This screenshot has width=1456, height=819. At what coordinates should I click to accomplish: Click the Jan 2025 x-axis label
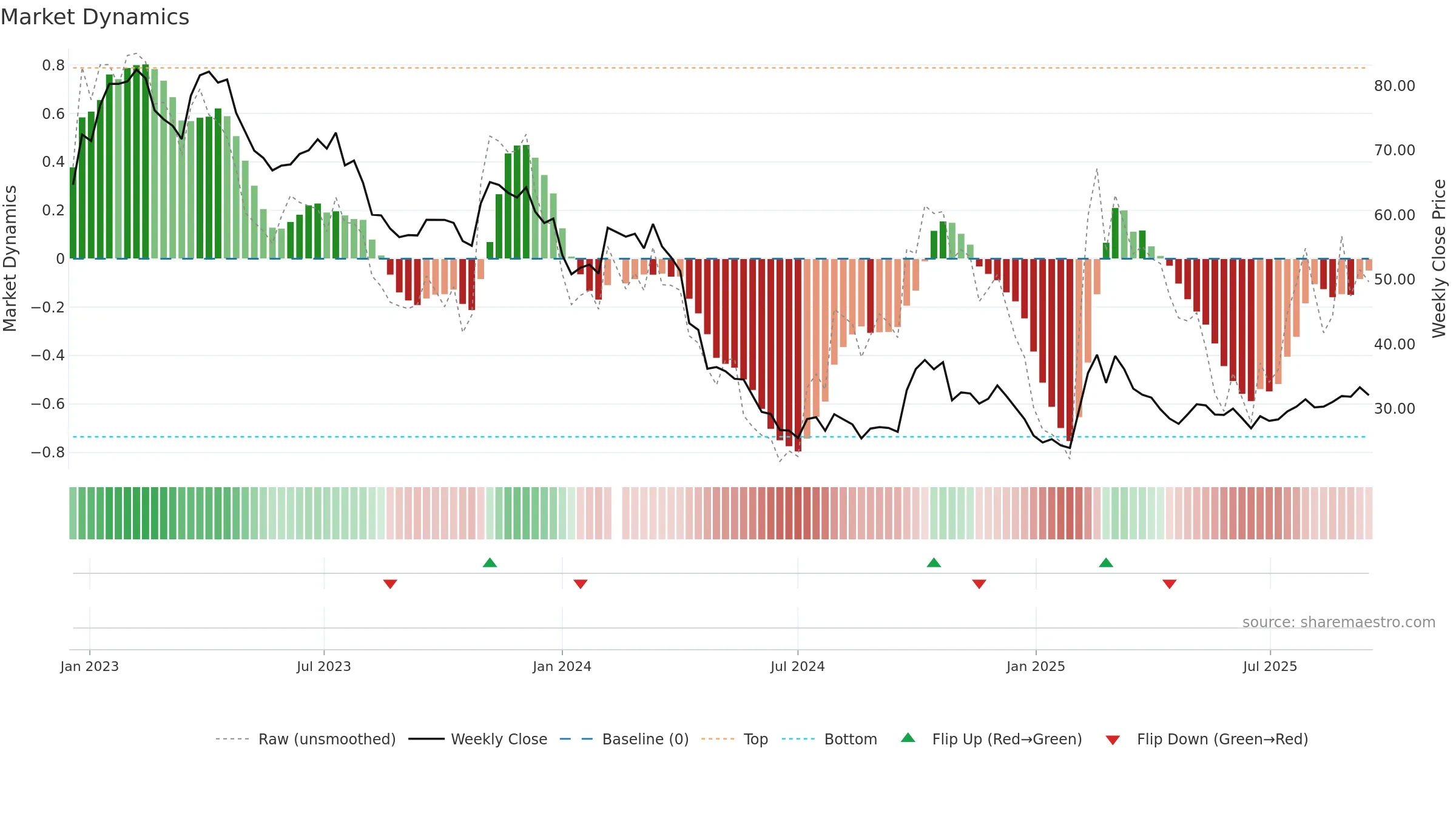tap(1036, 666)
